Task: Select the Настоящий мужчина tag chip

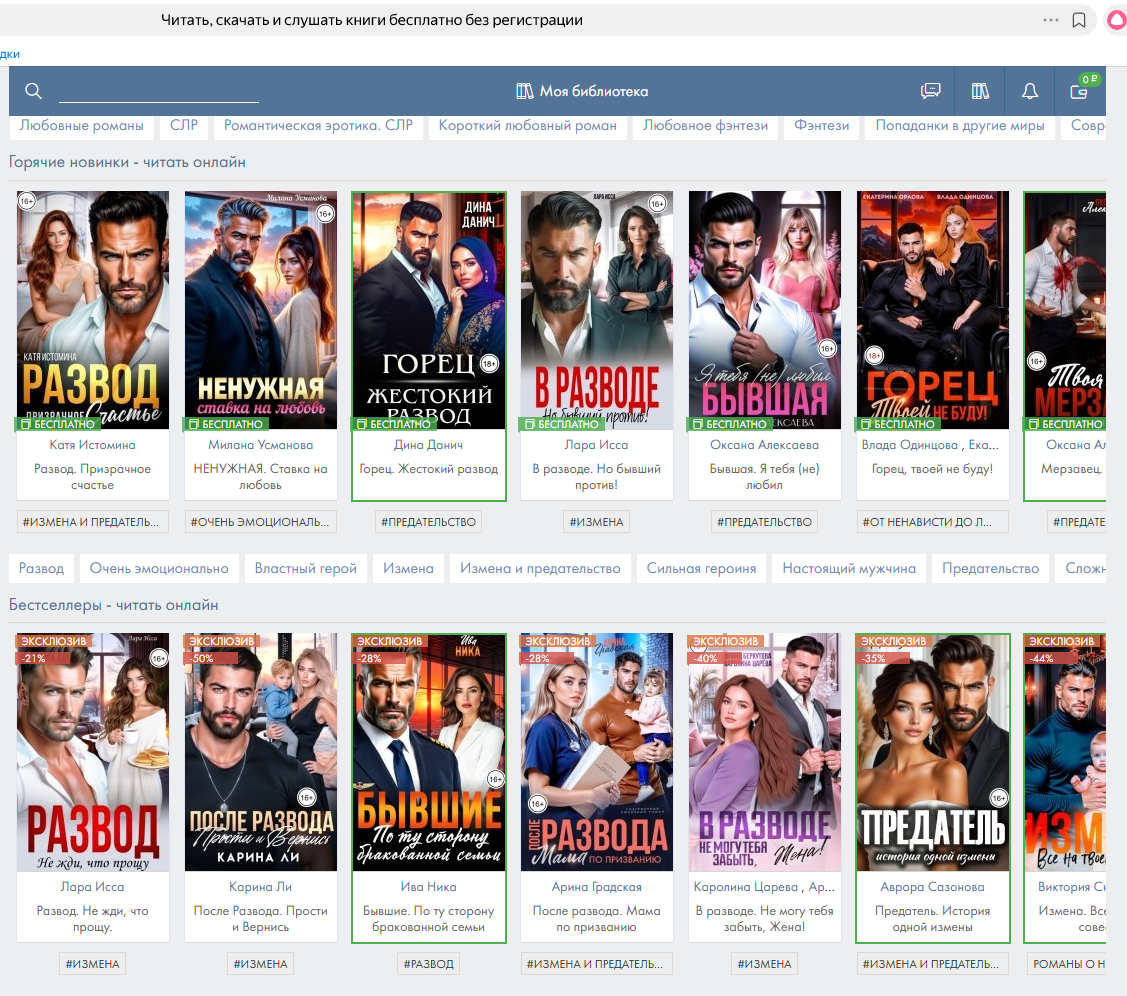Action: coord(849,568)
